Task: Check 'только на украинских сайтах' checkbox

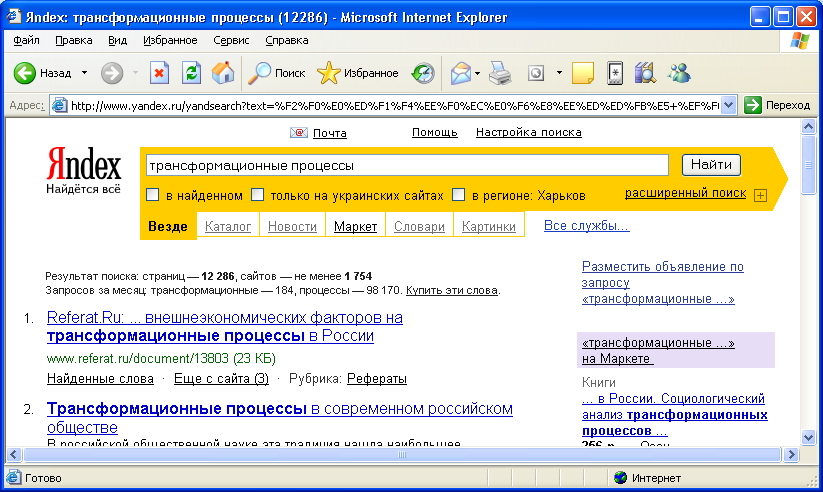Action: [257, 195]
